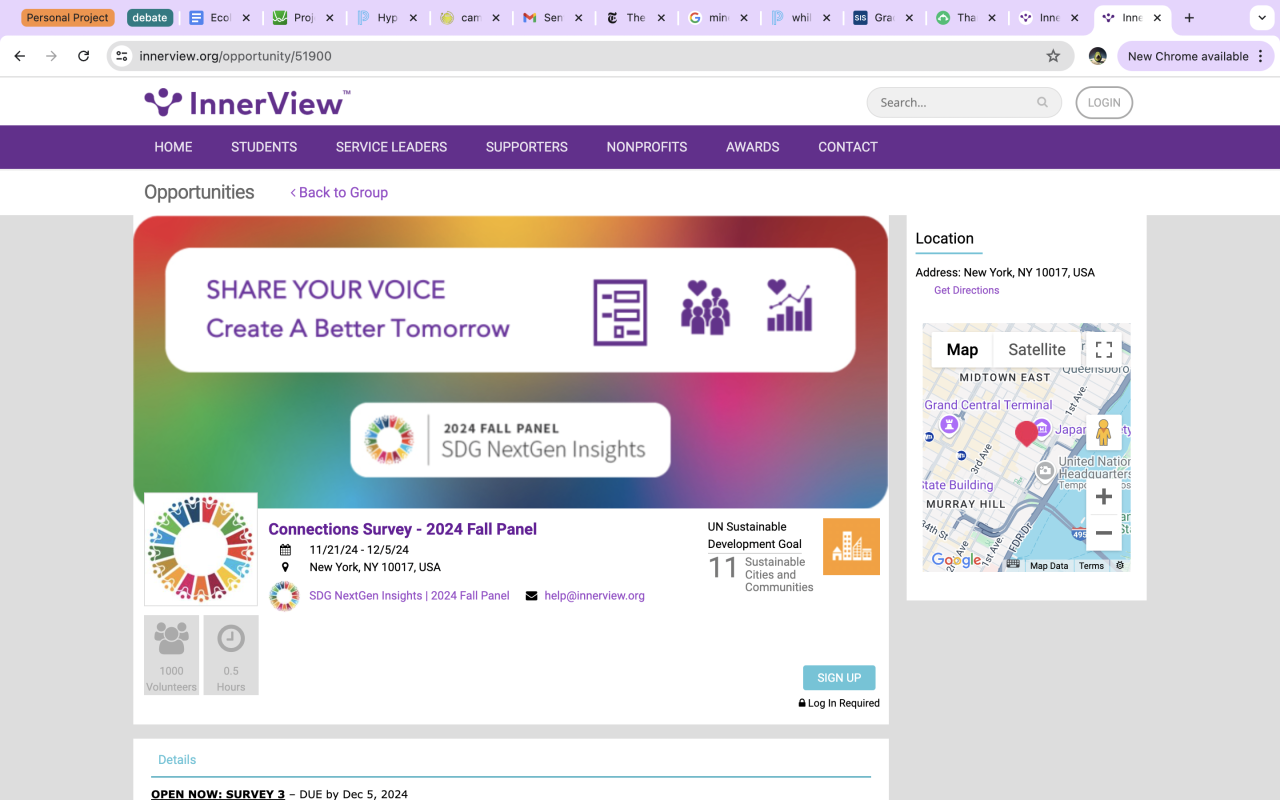
Task: Click the Share Your Voice banner image
Action: [x=510, y=362]
